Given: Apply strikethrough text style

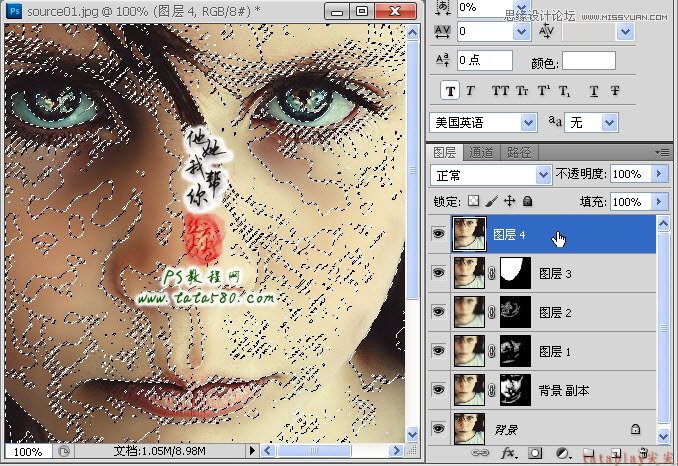Looking at the screenshot, I should pyautogui.click(x=617, y=91).
